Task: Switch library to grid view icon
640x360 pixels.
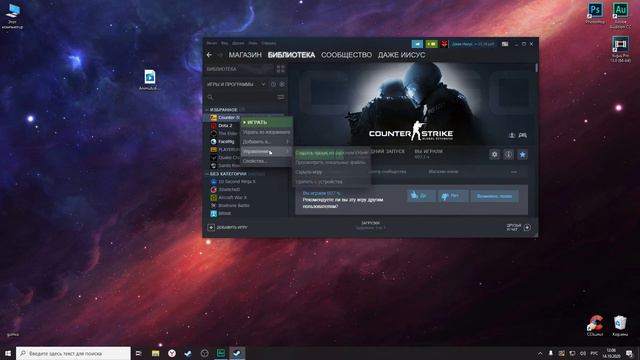Action: 280,69
